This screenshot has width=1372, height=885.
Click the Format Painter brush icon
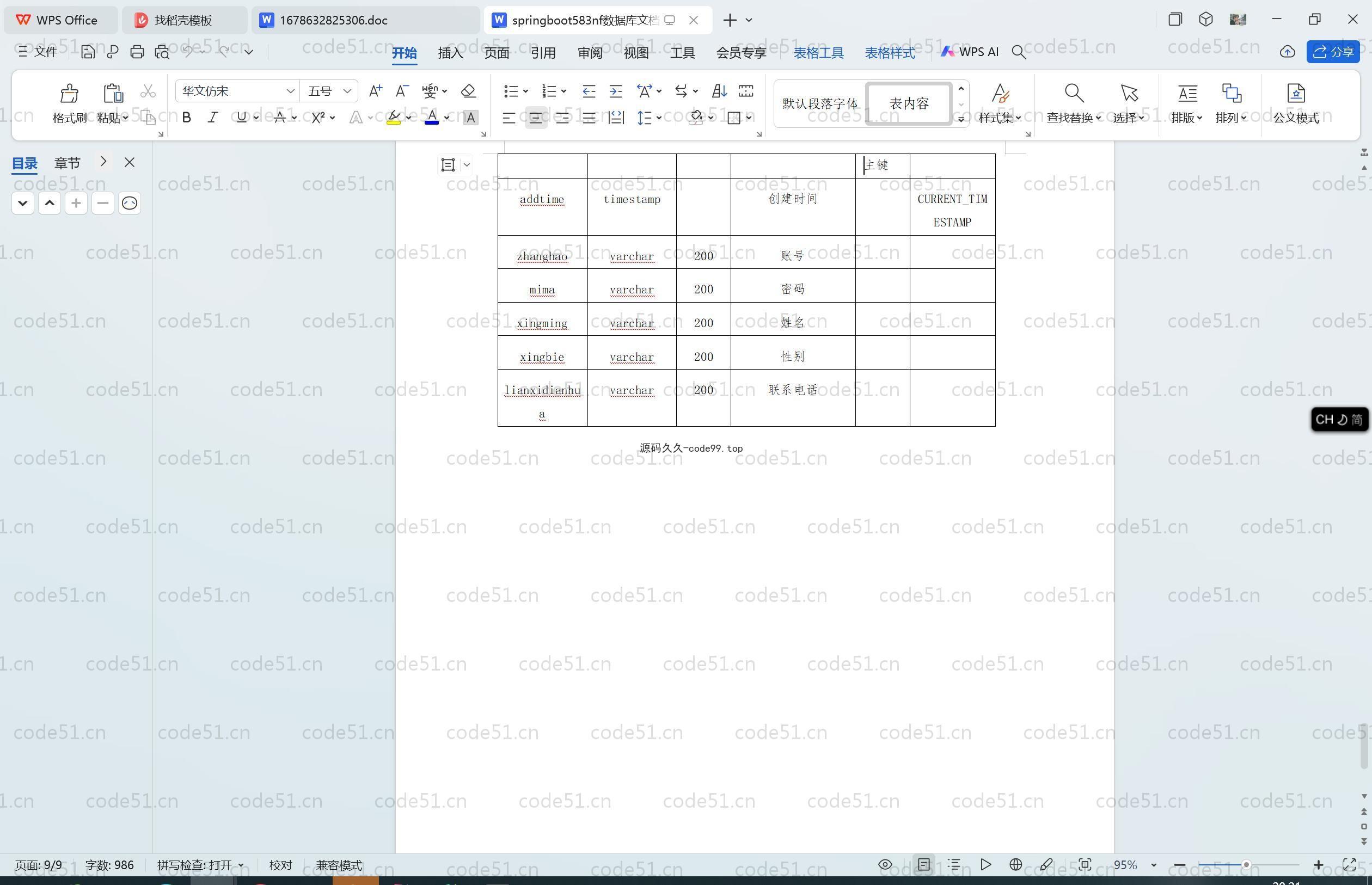(x=69, y=93)
